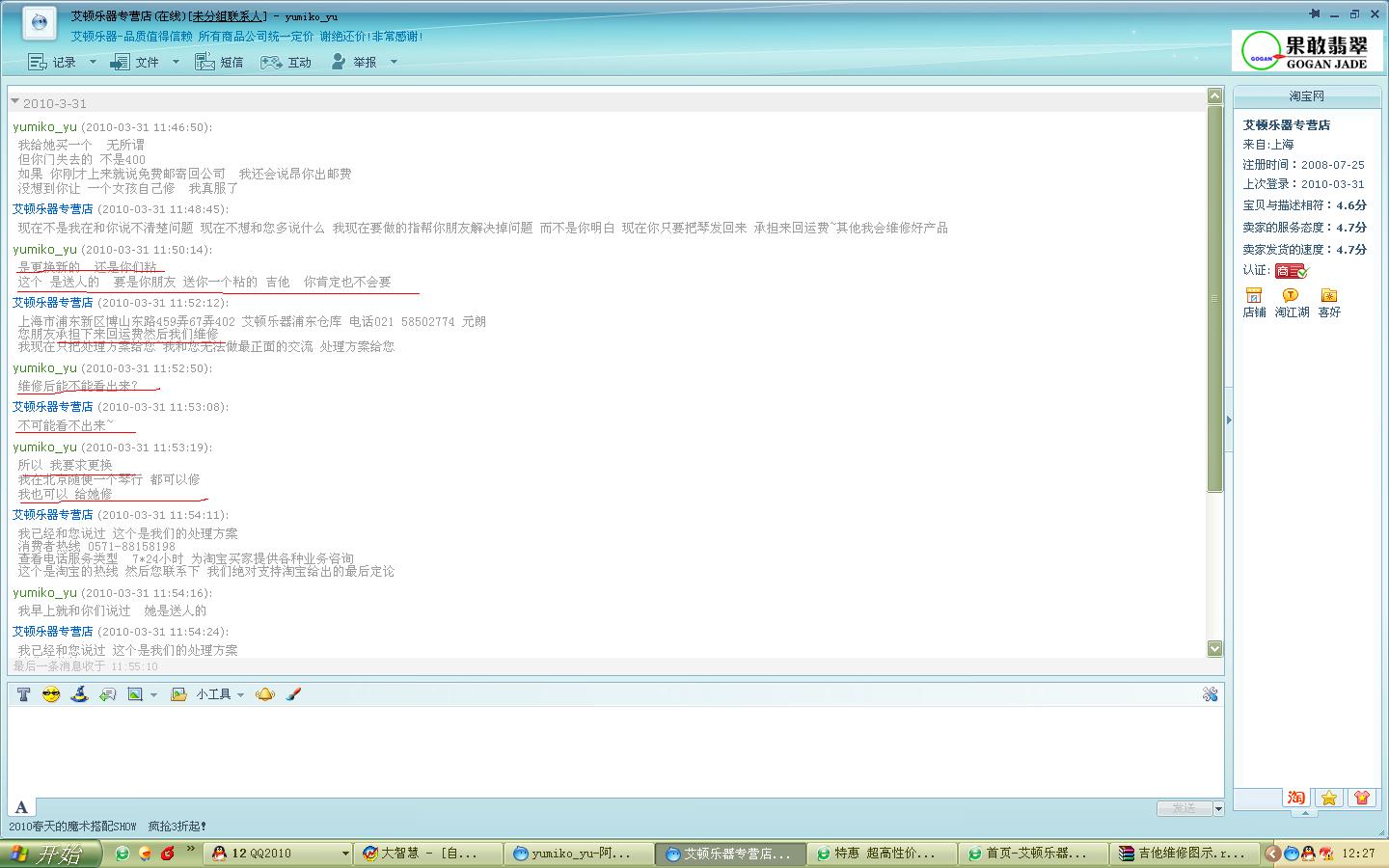This screenshot has width=1389, height=868.
Task: Click the QQ penguin tray icon
Action: [x=1308, y=854]
